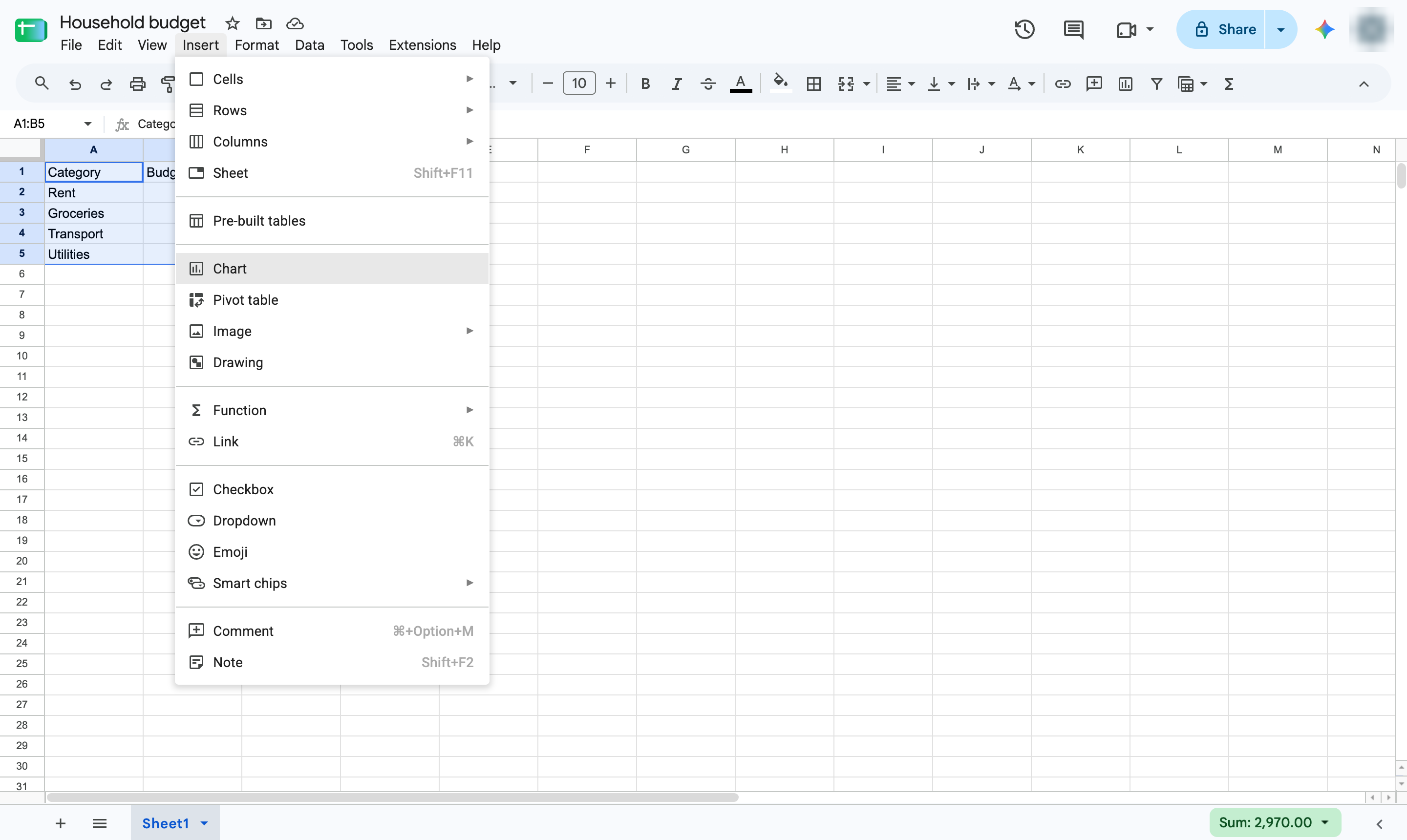Image resolution: width=1407 pixels, height=840 pixels.
Task: Click the insert chart toolbar icon
Action: [x=1125, y=84]
